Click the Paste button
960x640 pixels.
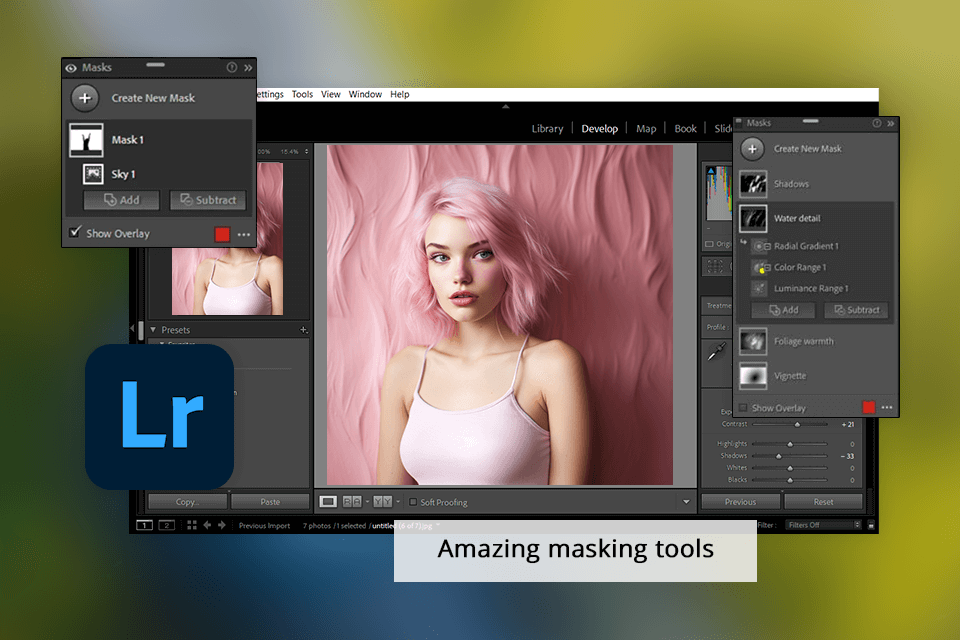[x=270, y=502]
